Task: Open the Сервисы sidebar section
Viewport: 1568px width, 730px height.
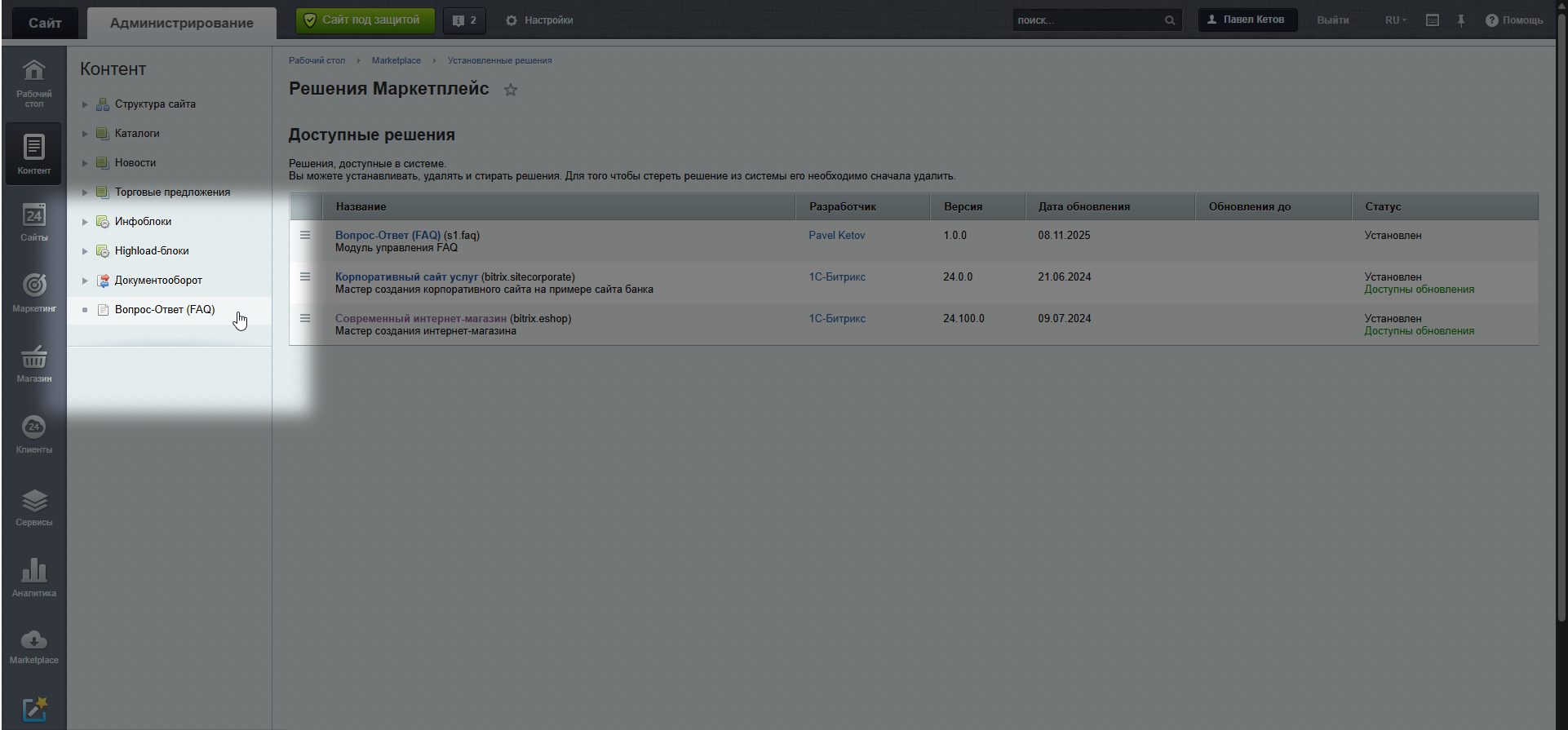Action: [x=33, y=507]
